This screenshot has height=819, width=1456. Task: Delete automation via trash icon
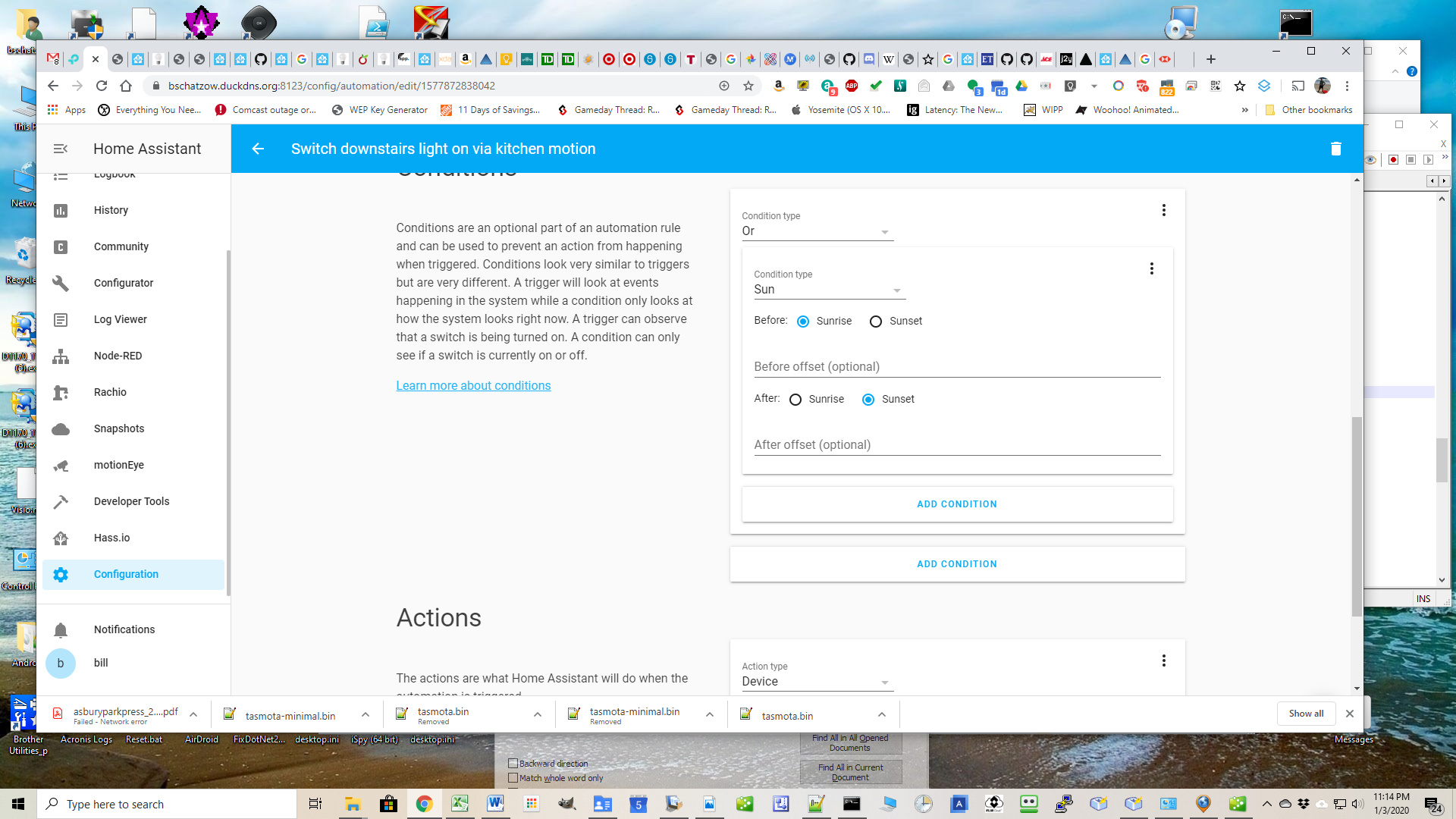(1335, 149)
